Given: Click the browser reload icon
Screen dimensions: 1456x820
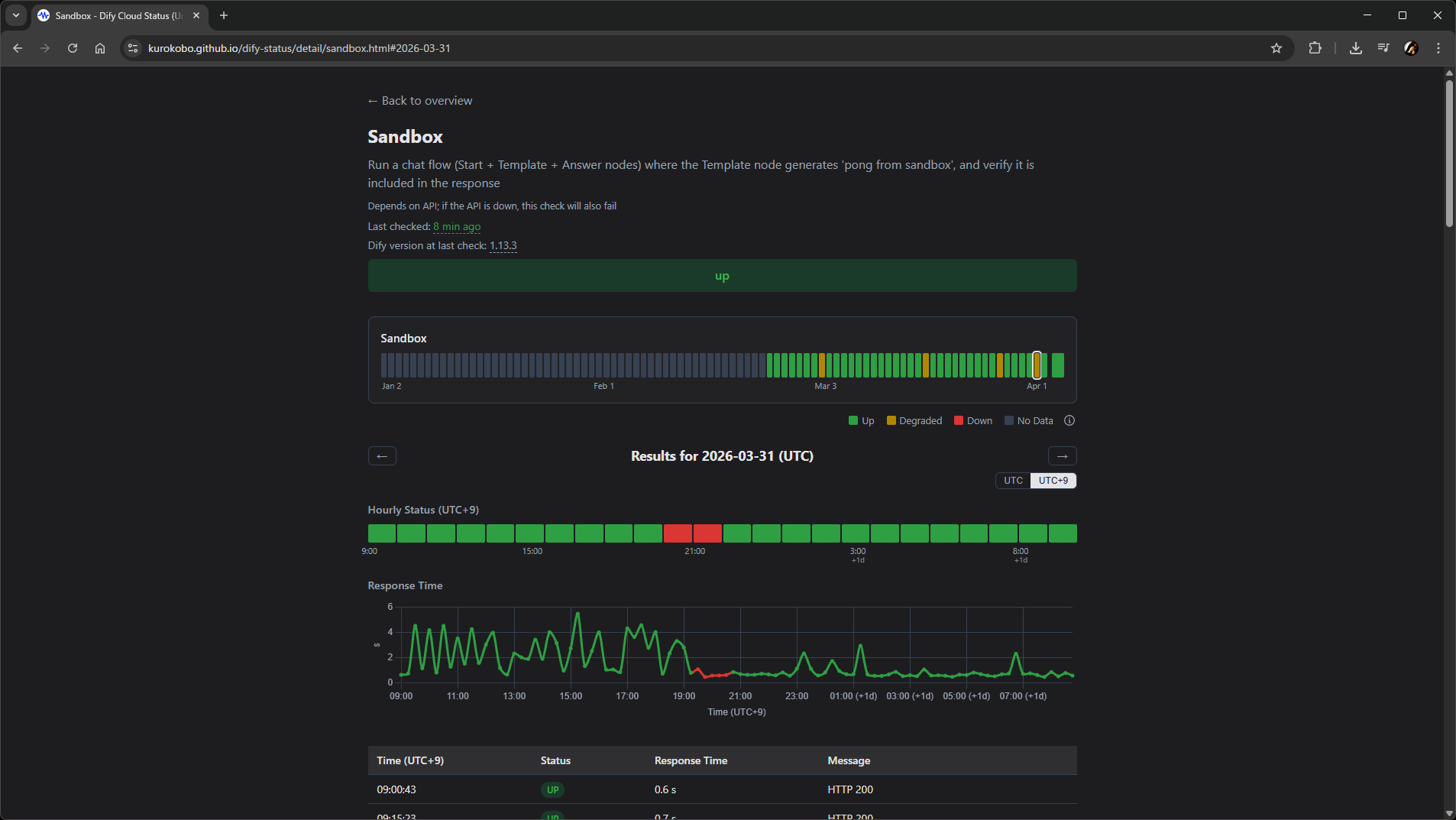Looking at the screenshot, I should coord(73,48).
